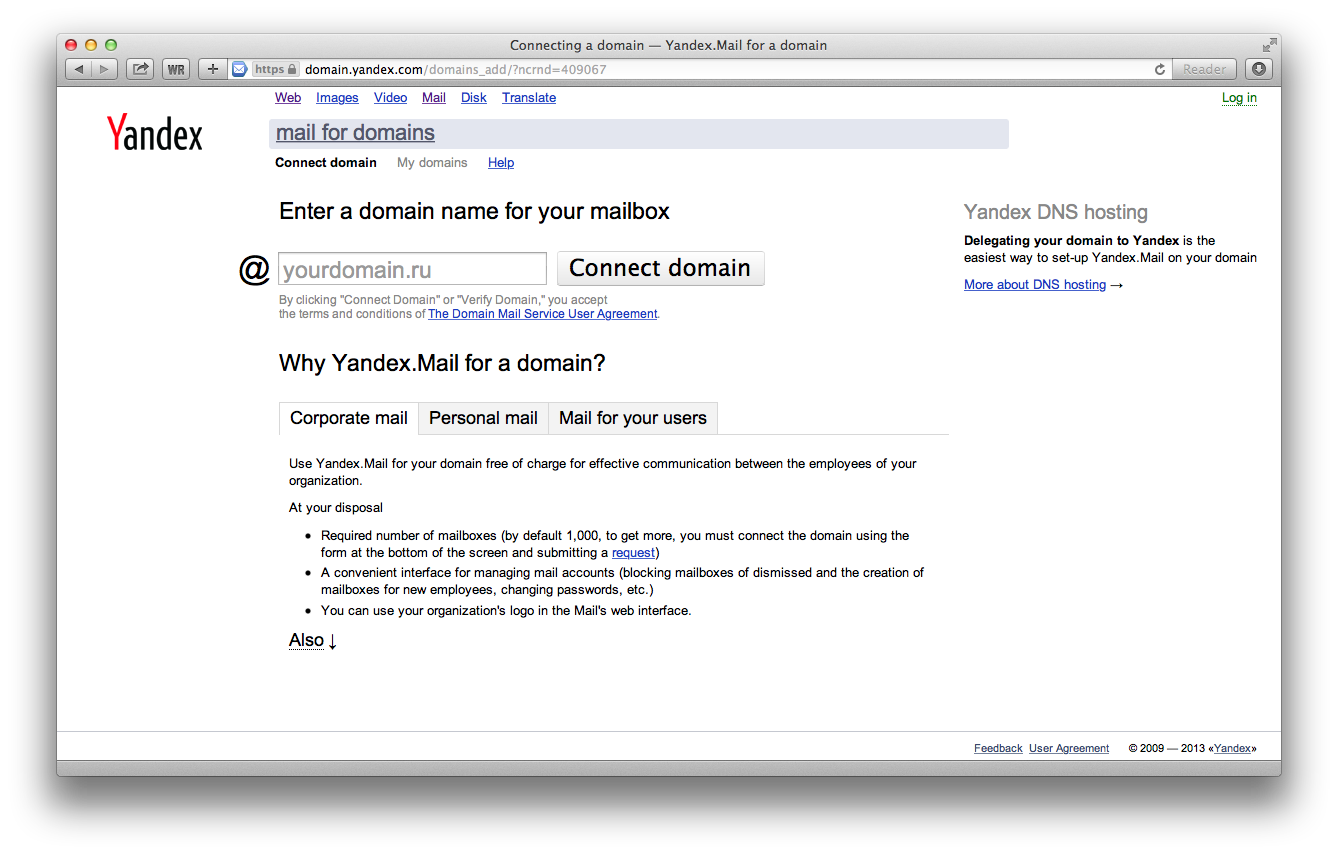Click the 'mail for domains' heading link
Viewport: 1338px width, 855px height.
click(355, 133)
